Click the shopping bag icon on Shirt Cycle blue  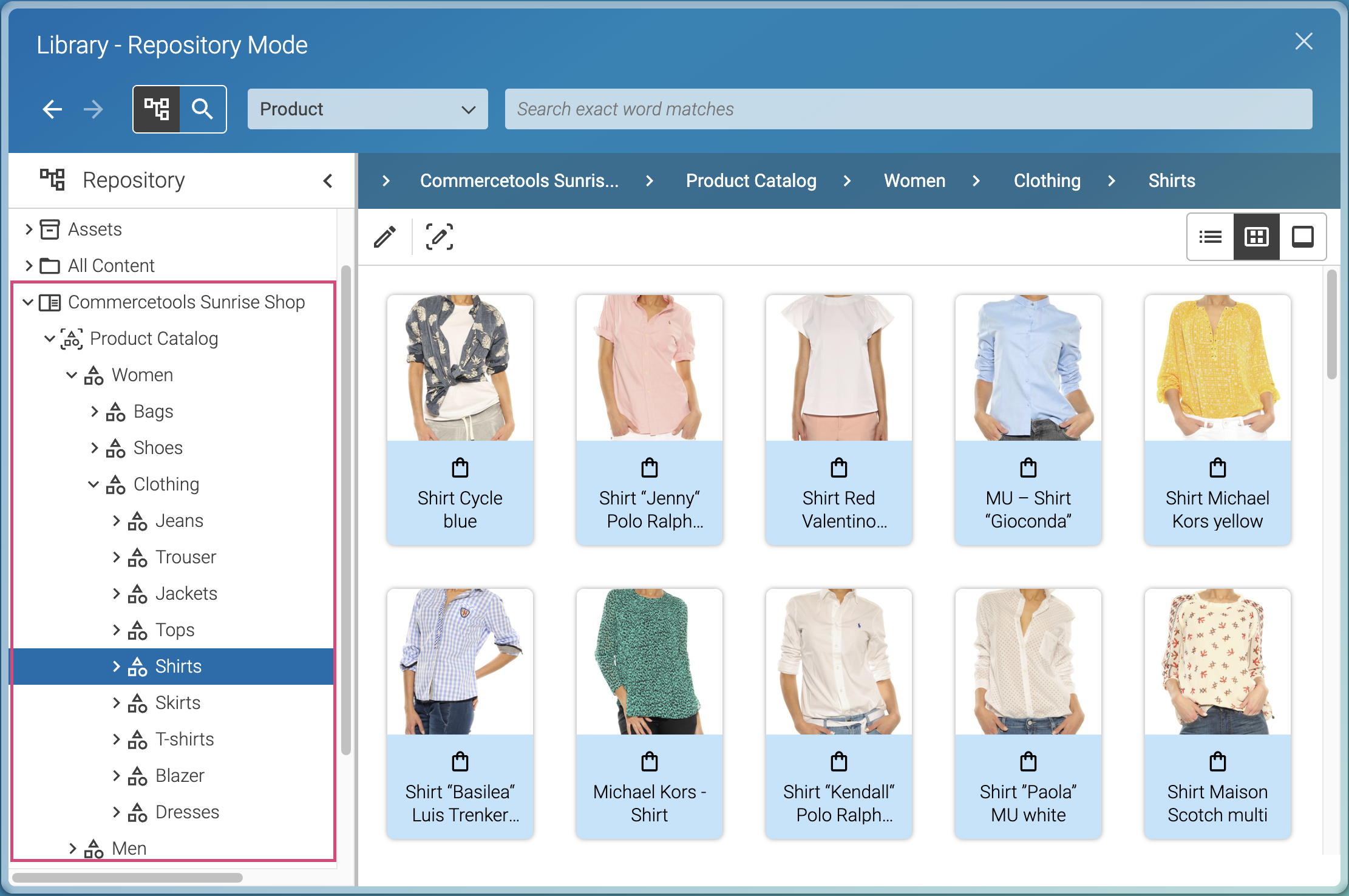coord(460,468)
